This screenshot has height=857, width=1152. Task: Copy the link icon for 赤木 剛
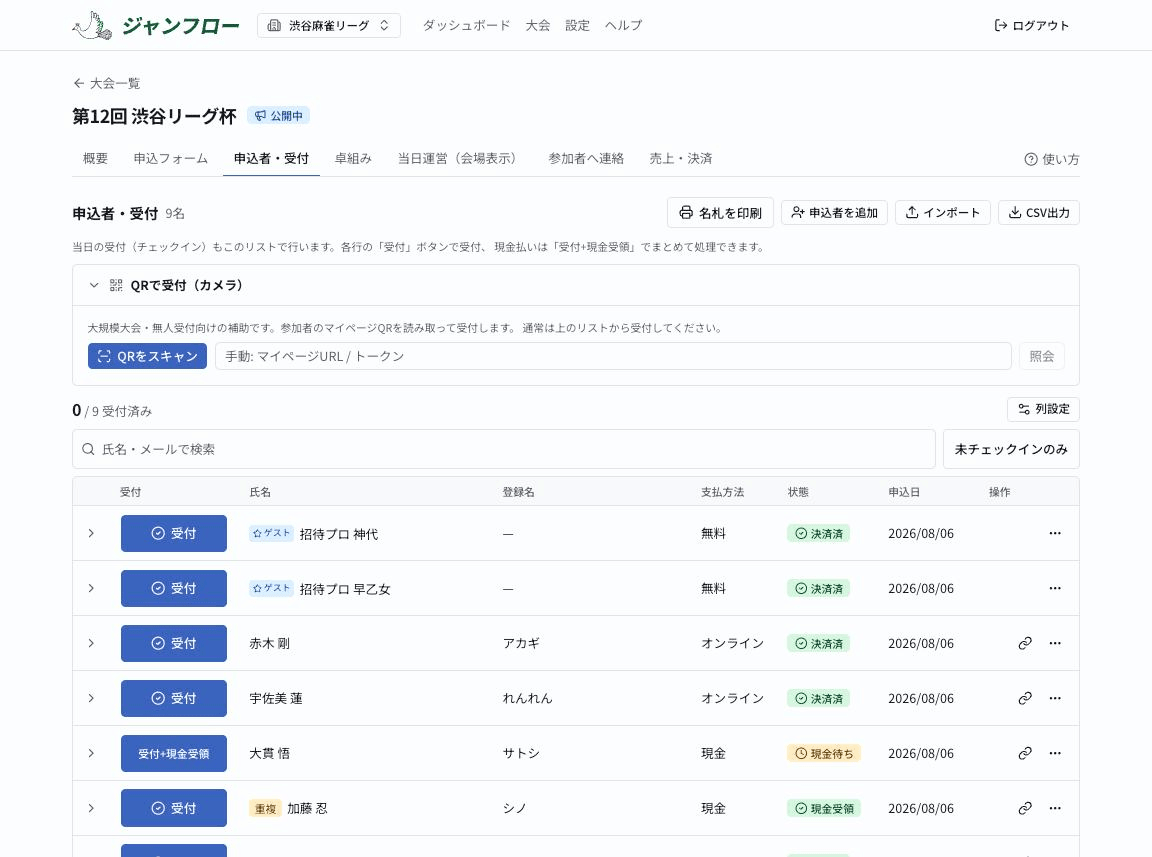[x=1025, y=643]
